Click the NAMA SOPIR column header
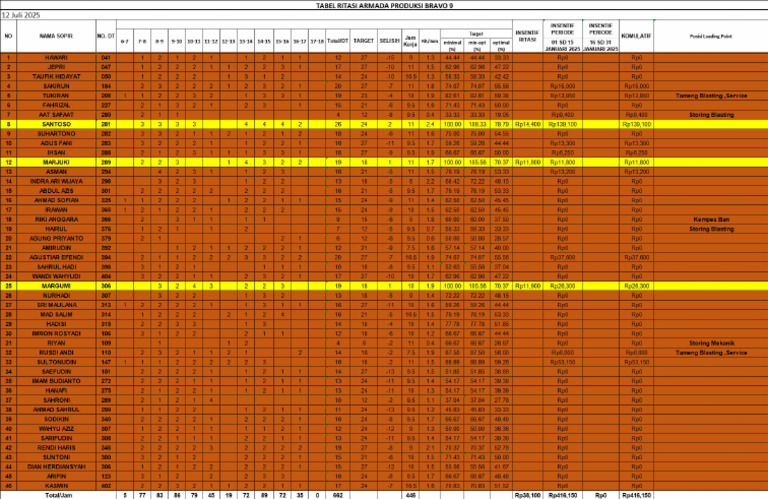 56,36
